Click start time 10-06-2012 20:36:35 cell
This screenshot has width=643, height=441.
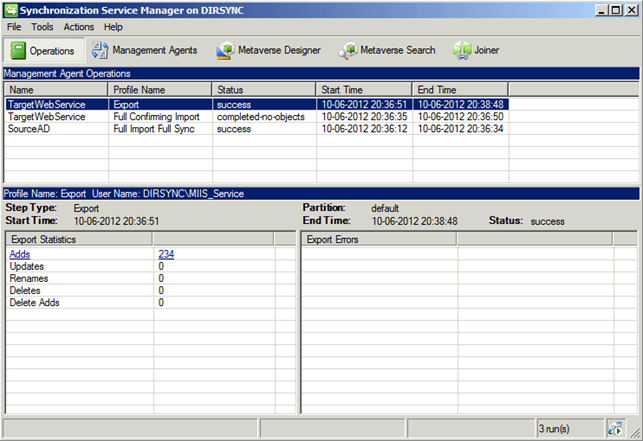[364, 117]
